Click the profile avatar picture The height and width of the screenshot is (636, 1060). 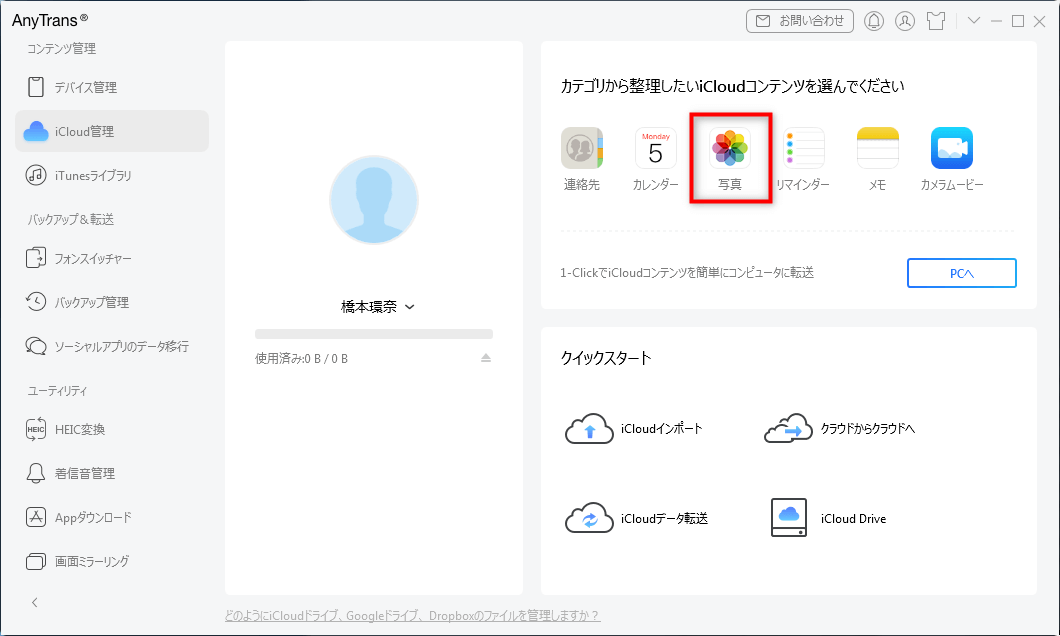374,200
